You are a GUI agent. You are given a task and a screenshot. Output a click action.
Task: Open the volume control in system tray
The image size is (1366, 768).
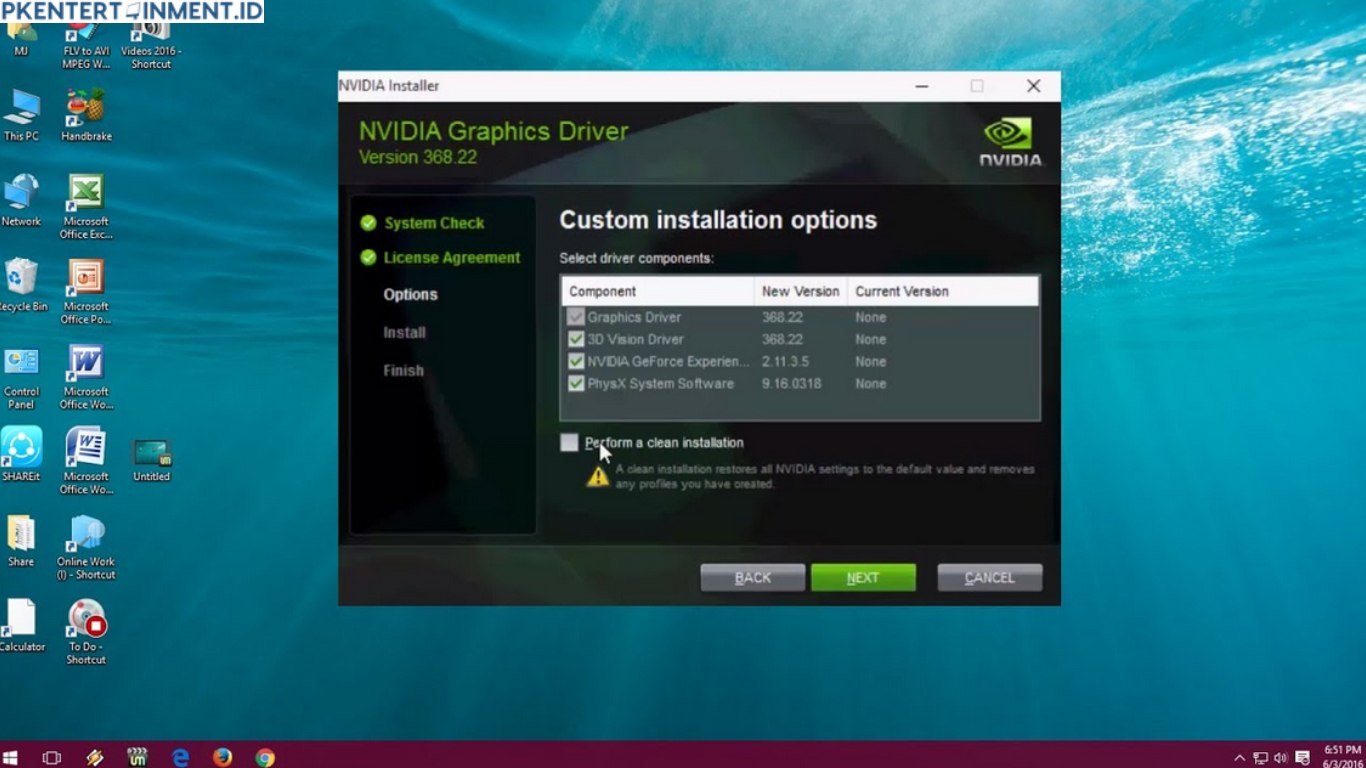click(x=1281, y=758)
